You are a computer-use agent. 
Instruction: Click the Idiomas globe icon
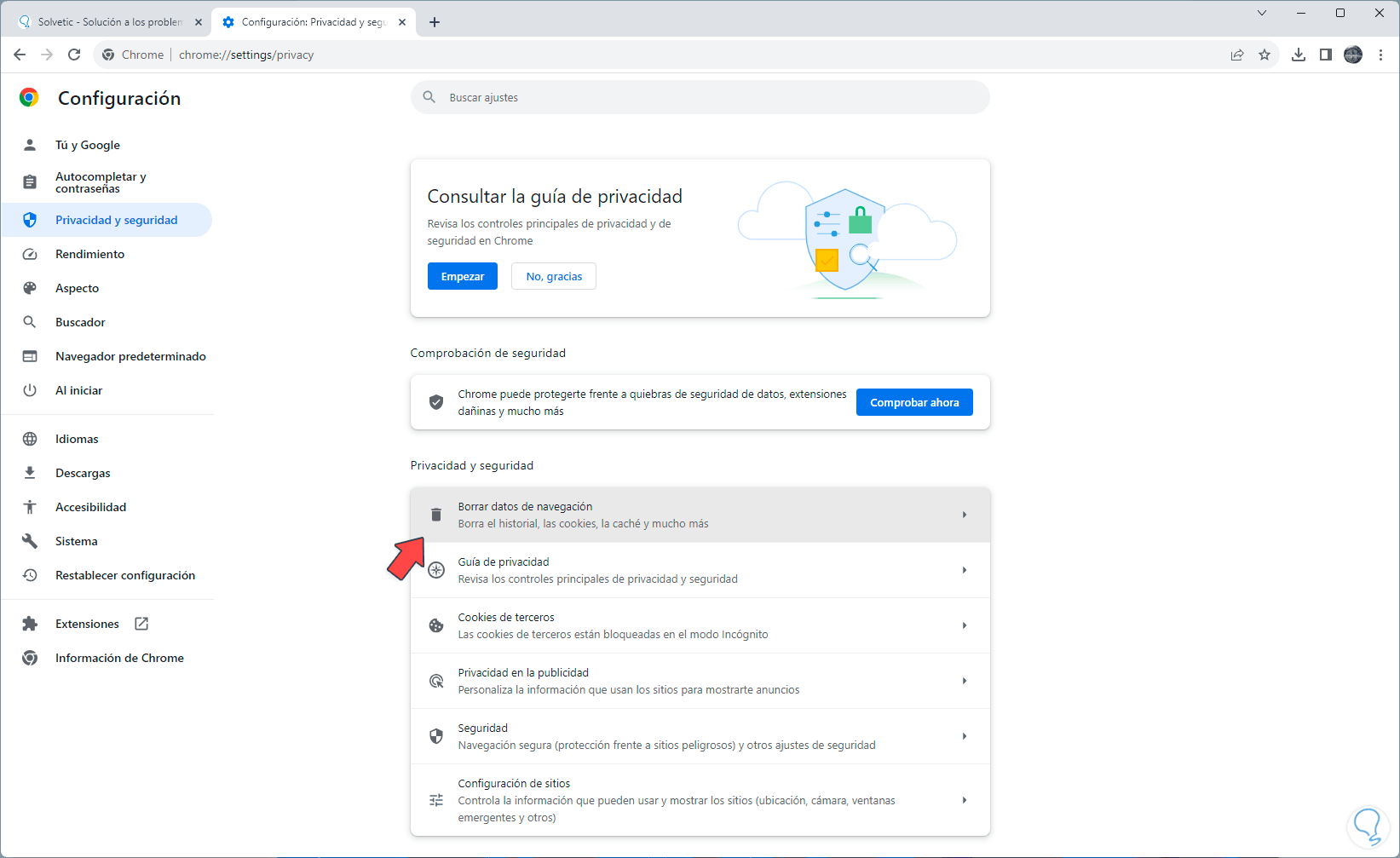pyautogui.click(x=30, y=439)
